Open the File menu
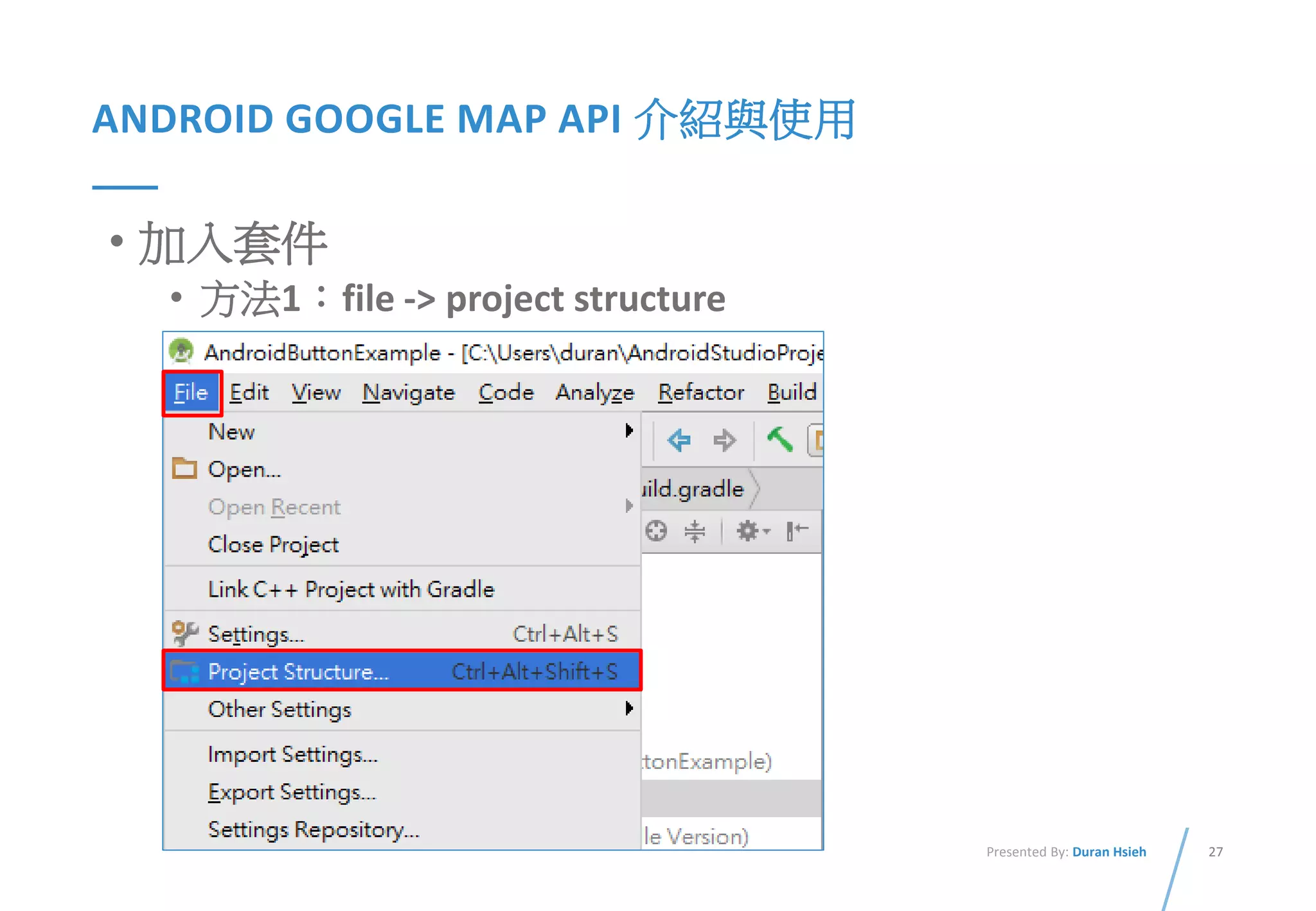1316x911 pixels. point(191,393)
